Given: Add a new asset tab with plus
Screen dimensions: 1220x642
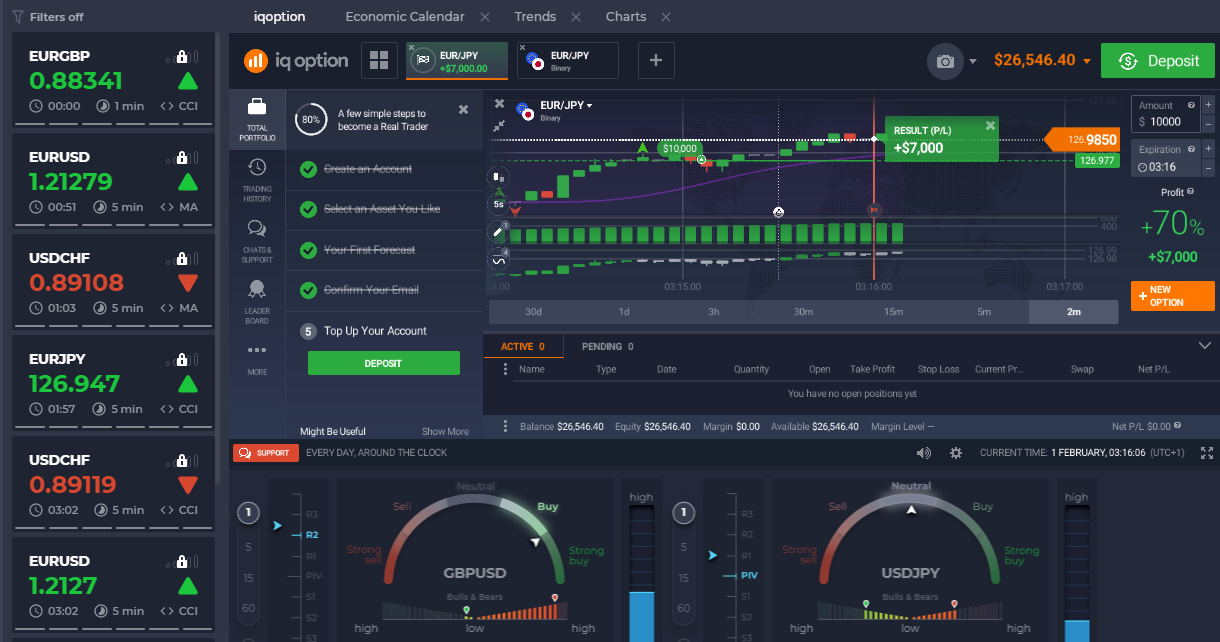Looking at the screenshot, I should [656, 60].
